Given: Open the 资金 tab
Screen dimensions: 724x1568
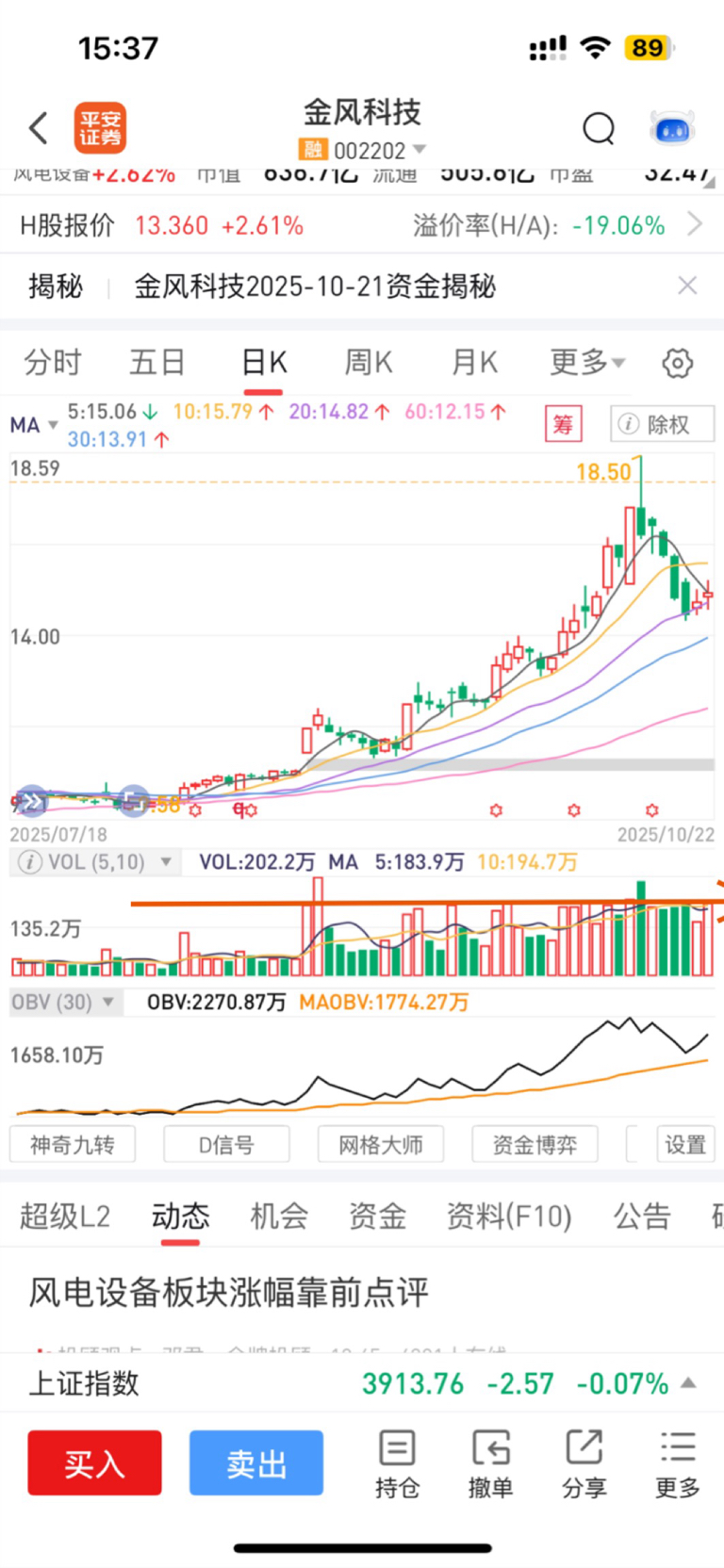Looking at the screenshot, I should click(377, 1216).
